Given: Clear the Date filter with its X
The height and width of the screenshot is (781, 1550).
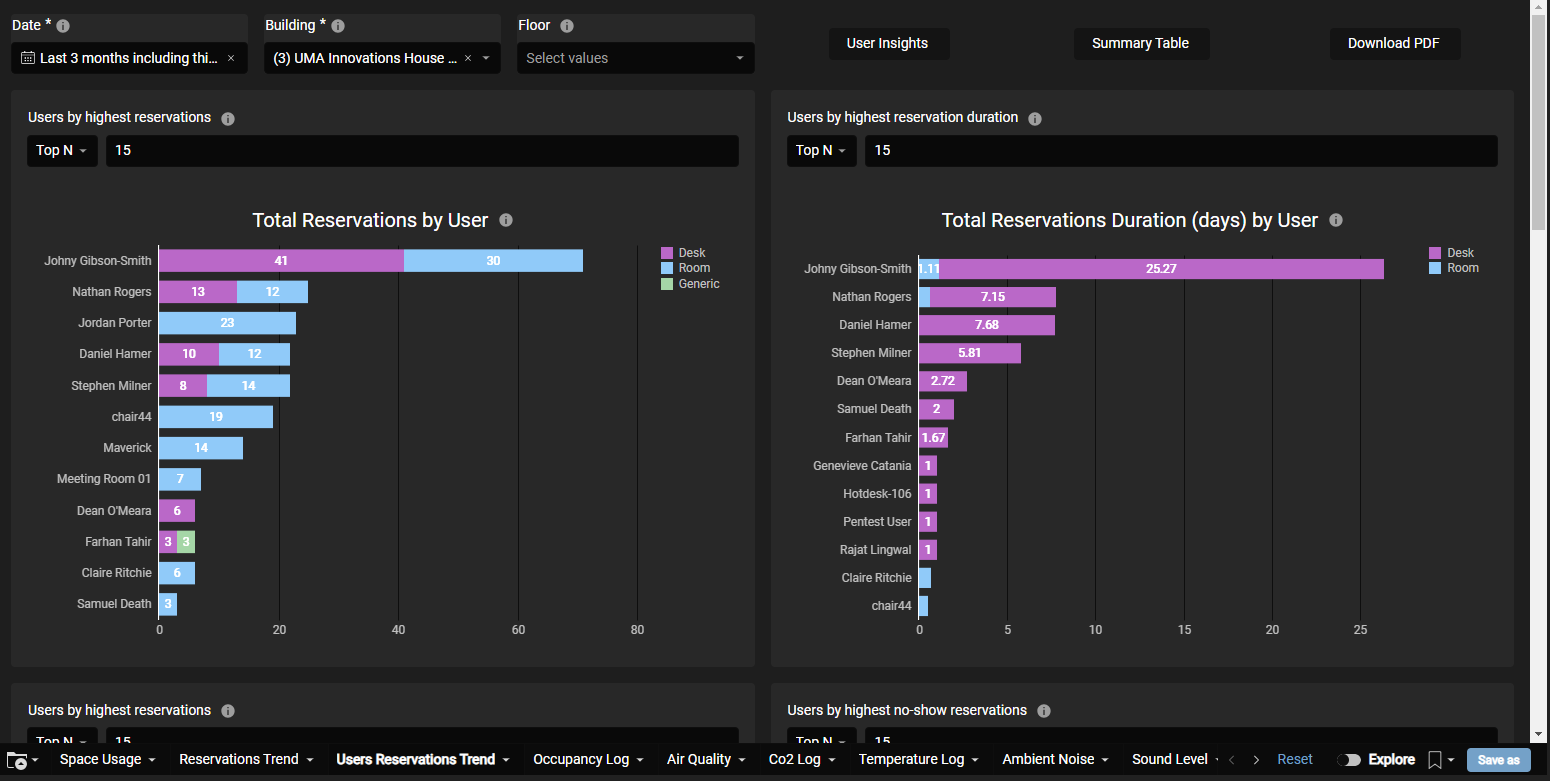Looking at the screenshot, I should point(231,58).
